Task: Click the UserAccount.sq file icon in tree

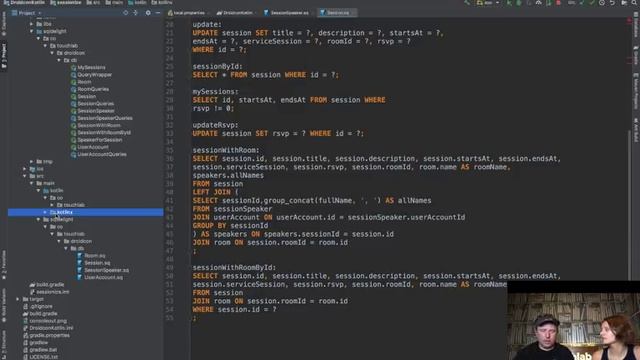Action: point(80,278)
